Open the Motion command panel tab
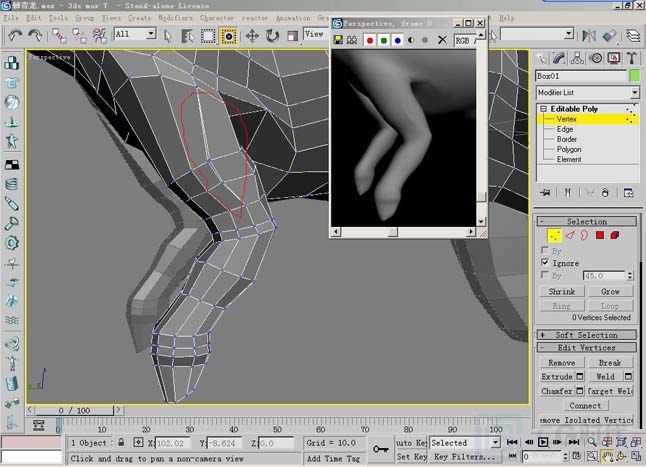 (x=596, y=58)
